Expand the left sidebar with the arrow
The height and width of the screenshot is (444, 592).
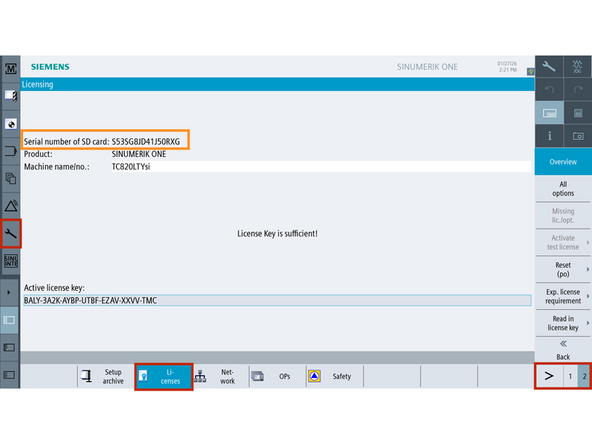[x=9, y=292]
